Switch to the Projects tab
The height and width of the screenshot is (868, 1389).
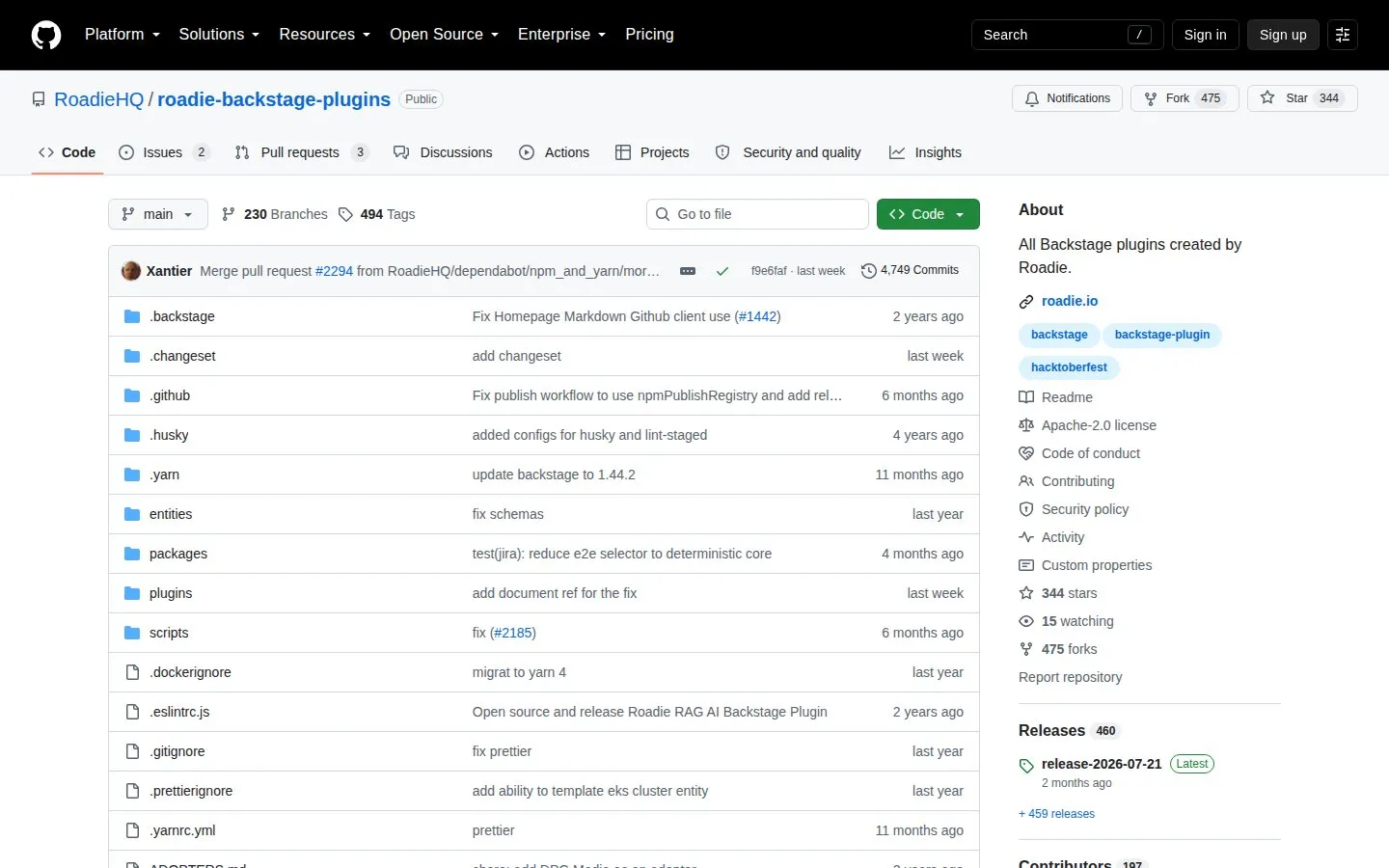(x=653, y=152)
